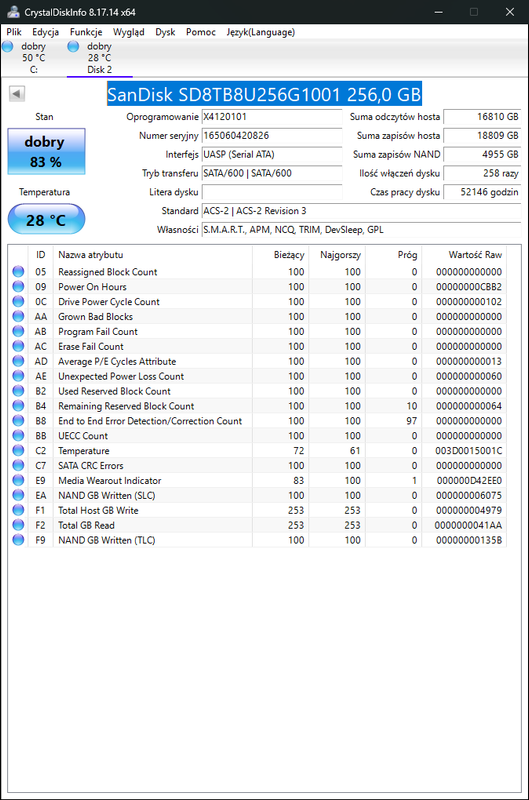The width and height of the screenshot is (529, 800).
Task: Click status orb of Temperature attribute row
Action: (x=18, y=451)
